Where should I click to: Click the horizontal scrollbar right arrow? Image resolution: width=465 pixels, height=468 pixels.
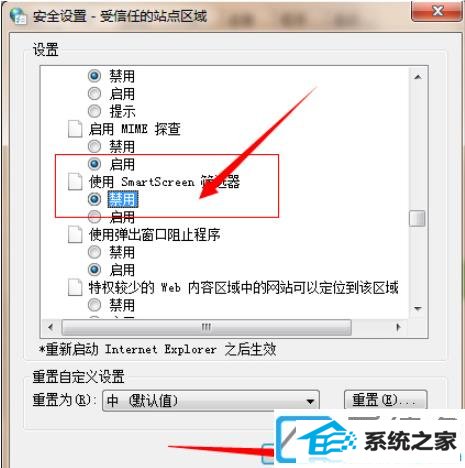(x=398, y=327)
